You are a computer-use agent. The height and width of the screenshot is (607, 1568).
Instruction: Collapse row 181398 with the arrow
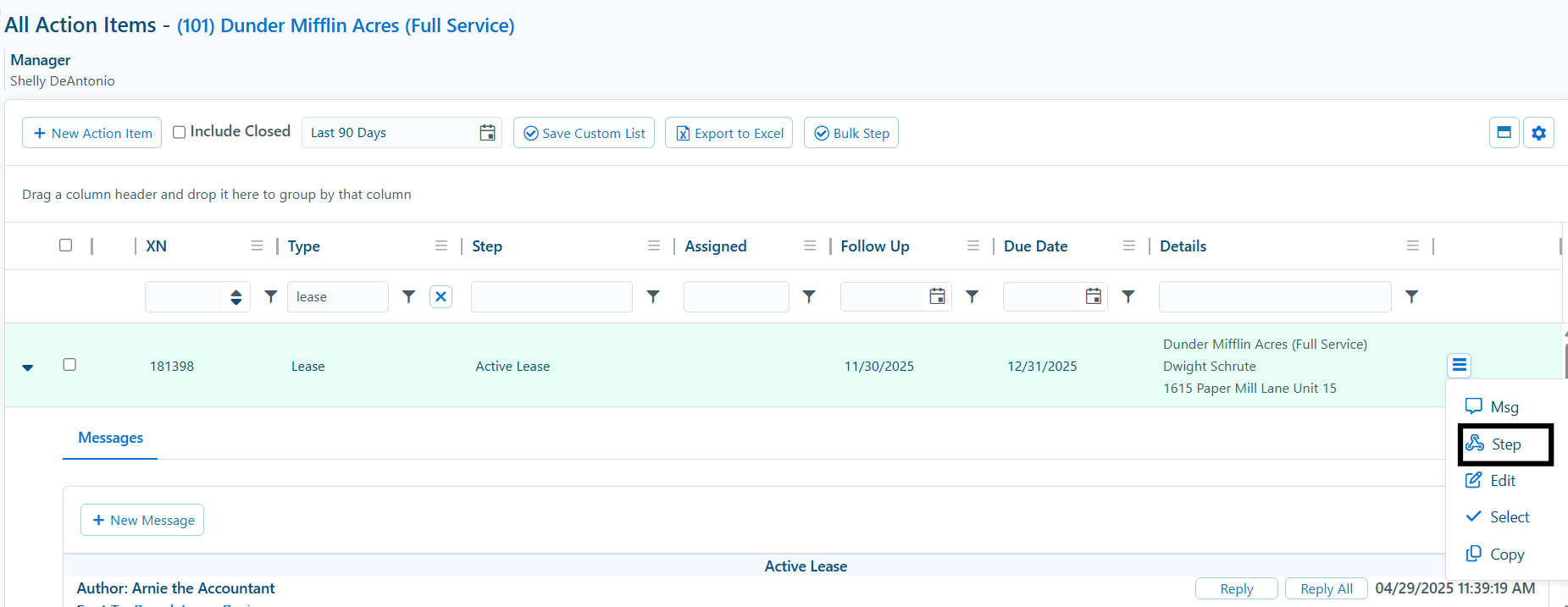click(x=28, y=367)
